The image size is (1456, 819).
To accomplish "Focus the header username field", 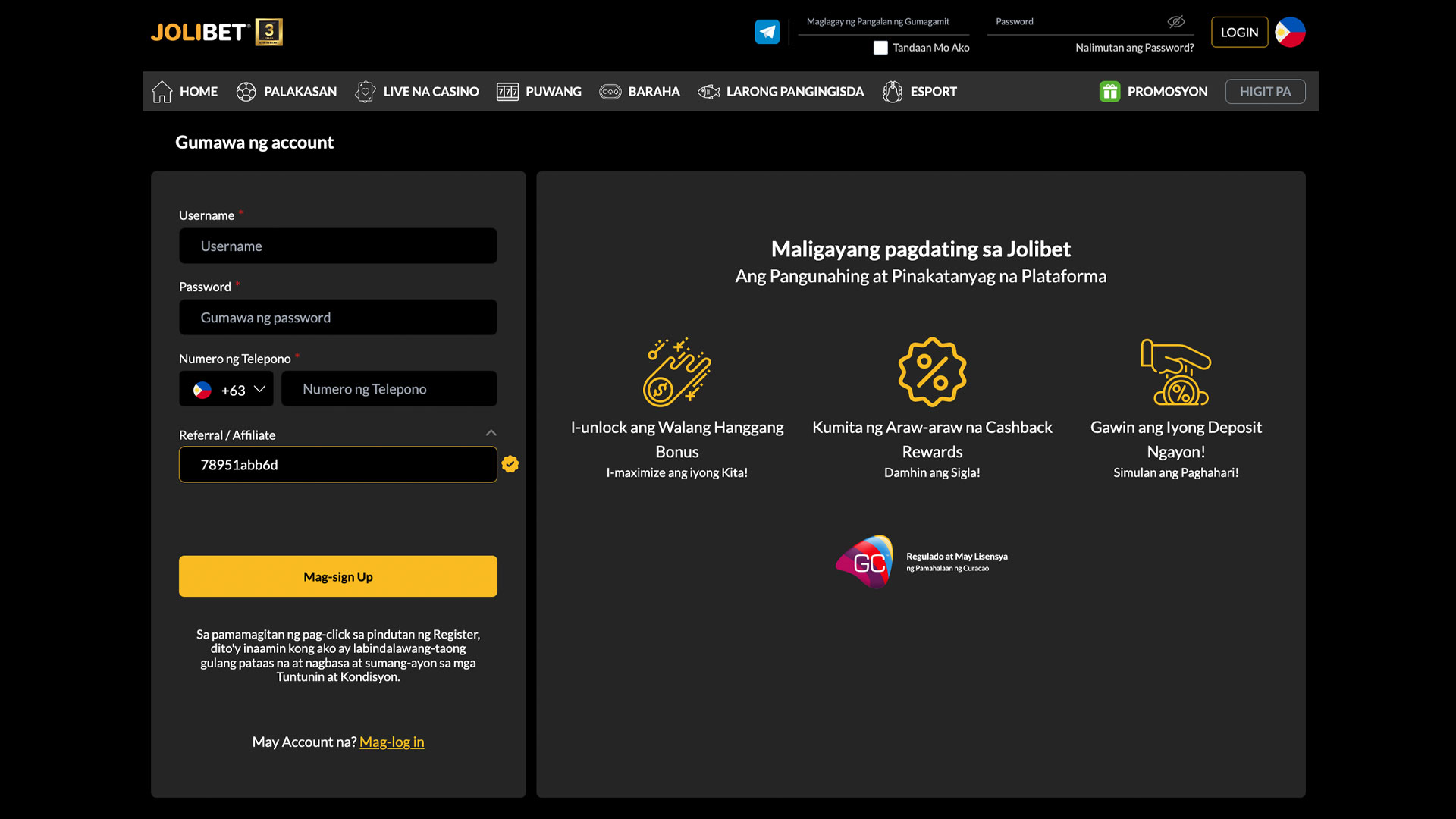I will tap(883, 22).
